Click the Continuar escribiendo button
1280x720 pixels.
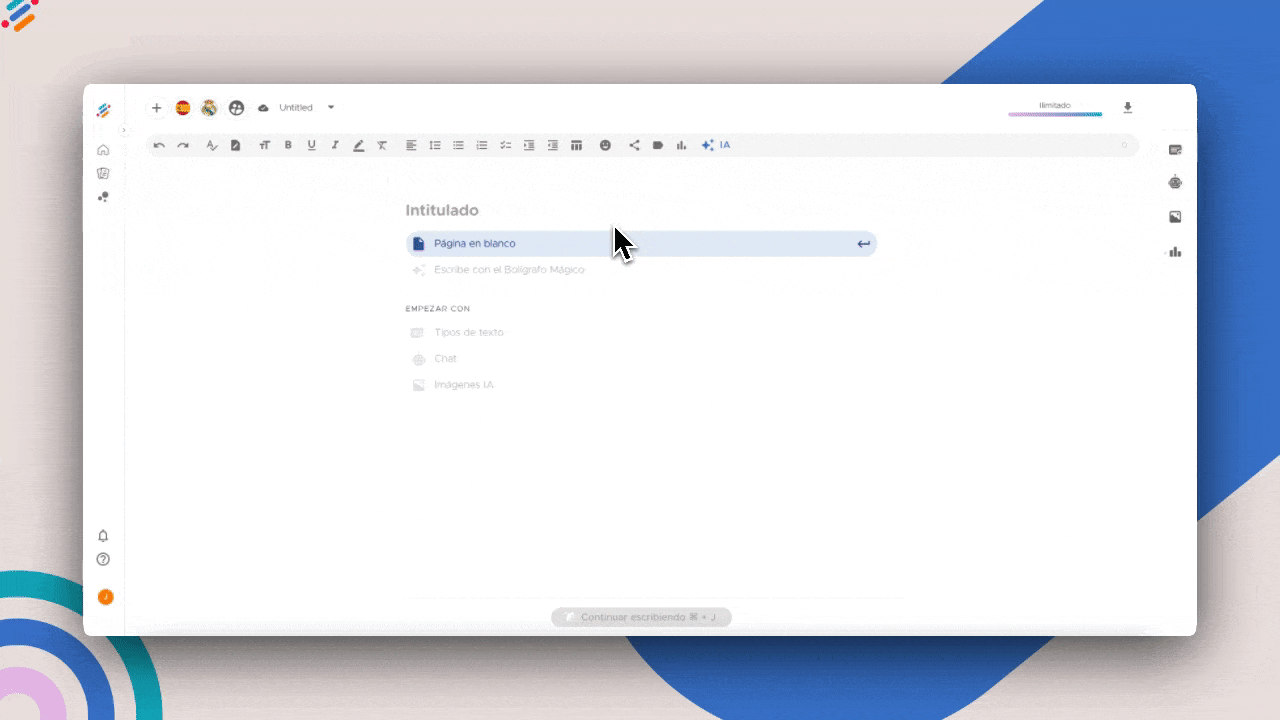click(641, 617)
